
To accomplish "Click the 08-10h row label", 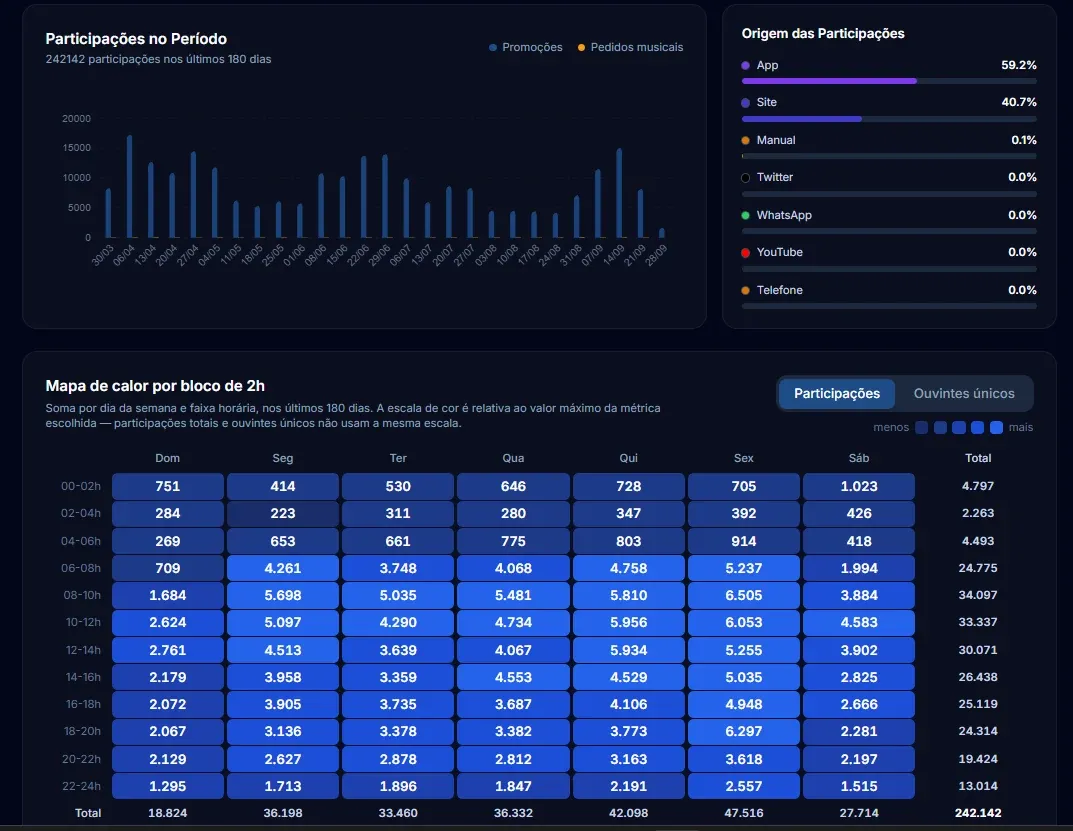I will click(82, 596).
